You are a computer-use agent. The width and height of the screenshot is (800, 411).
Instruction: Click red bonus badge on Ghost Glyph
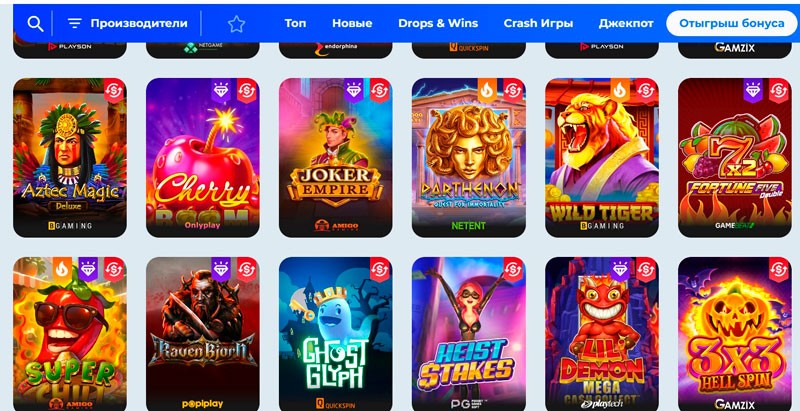(x=380, y=270)
